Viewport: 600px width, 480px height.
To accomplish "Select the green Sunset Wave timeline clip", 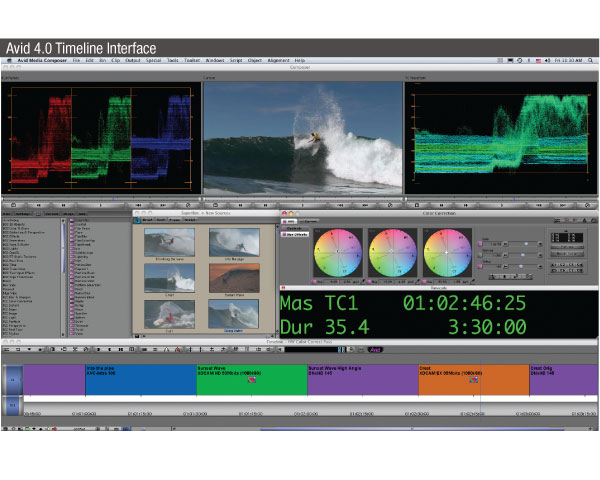I will 252,379.
